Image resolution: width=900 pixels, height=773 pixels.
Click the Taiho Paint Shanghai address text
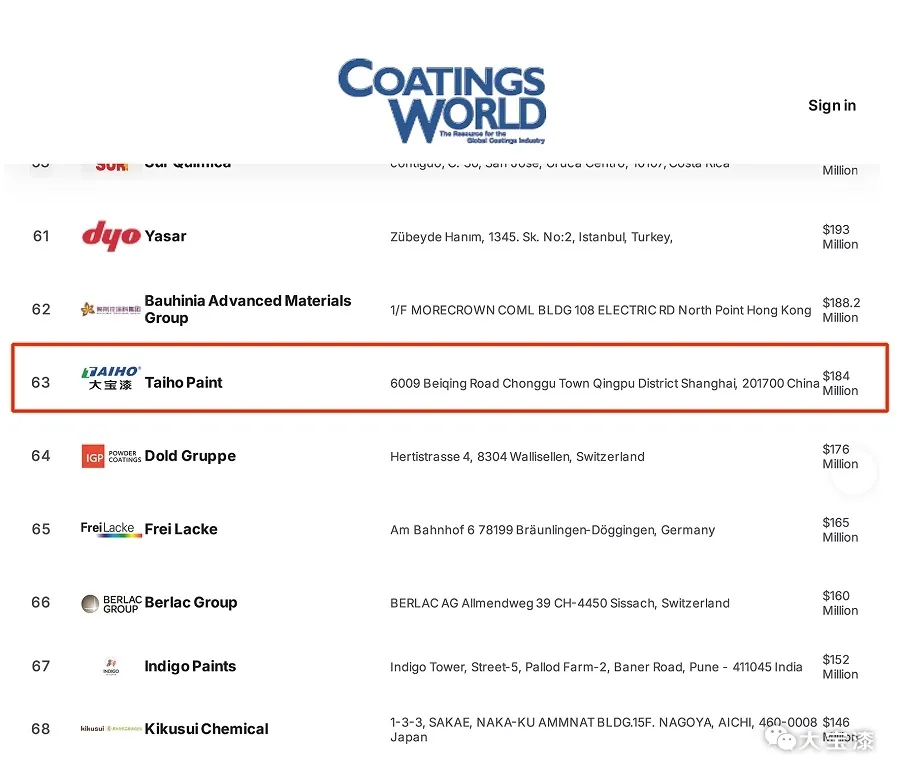click(x=604, y=384)
